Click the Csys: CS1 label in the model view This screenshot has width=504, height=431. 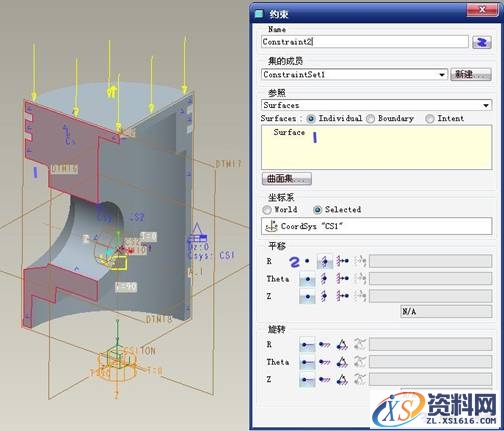coord(211,256)
